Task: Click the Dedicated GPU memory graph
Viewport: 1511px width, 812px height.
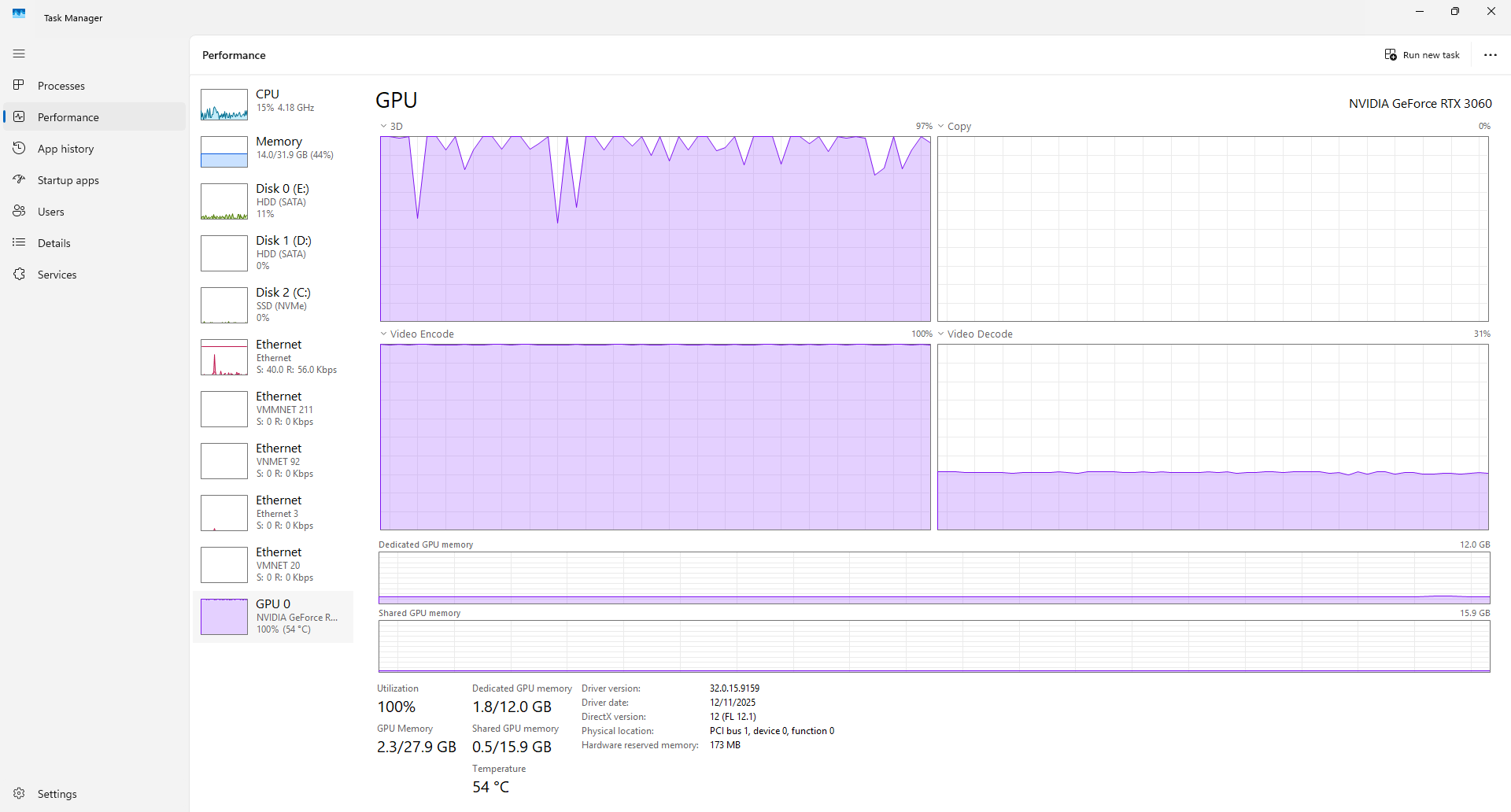Action: pos(934,578)
